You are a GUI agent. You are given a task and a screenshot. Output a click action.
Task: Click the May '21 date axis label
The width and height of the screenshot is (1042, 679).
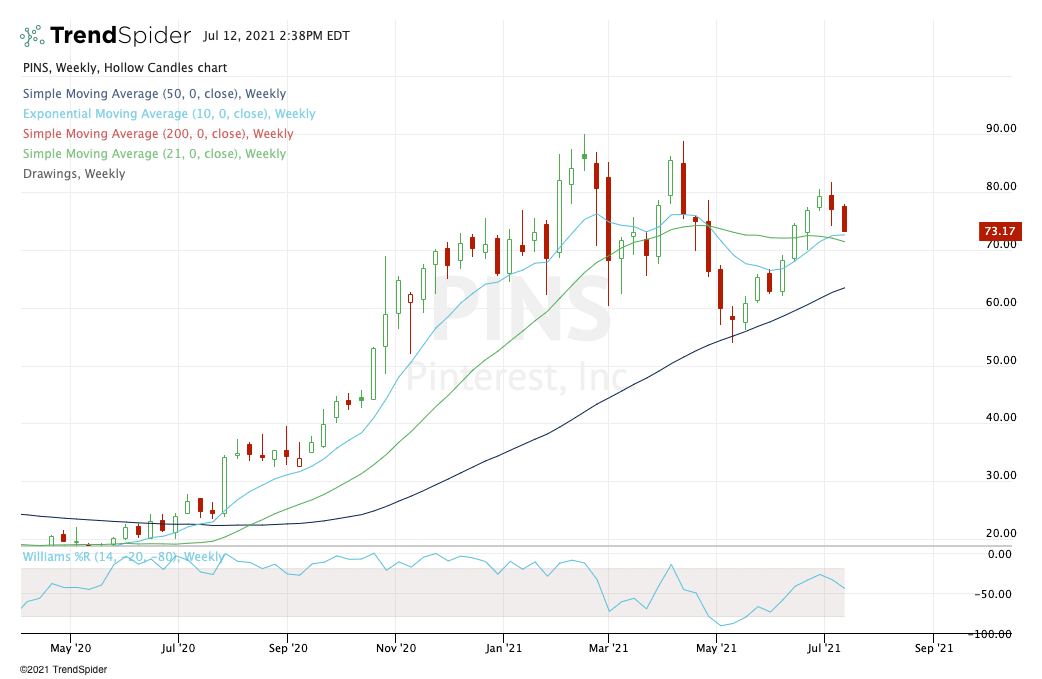tap(716, 648)
